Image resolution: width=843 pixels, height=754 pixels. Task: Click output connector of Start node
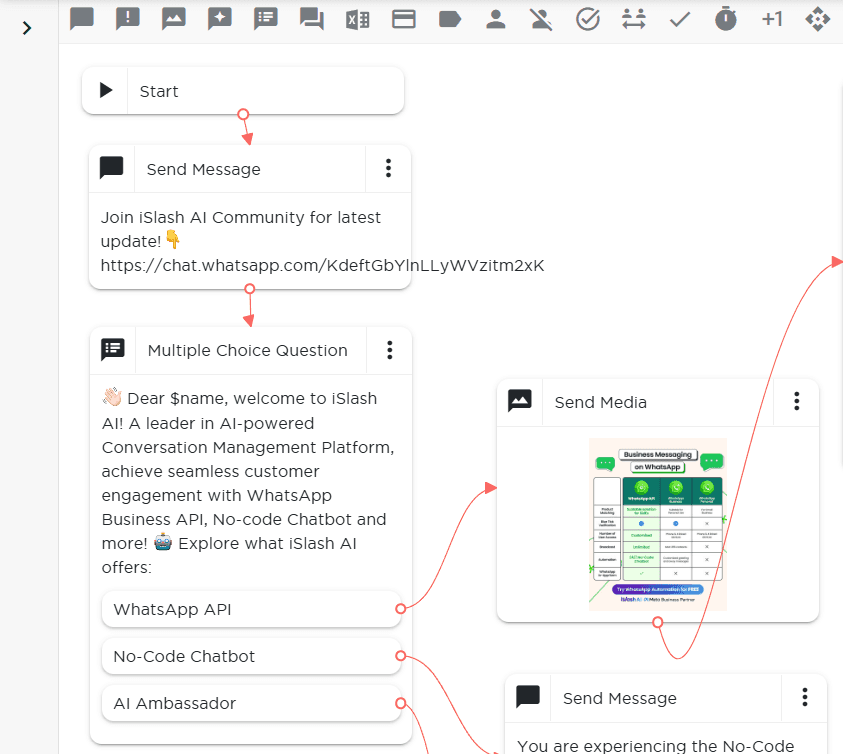243,114
